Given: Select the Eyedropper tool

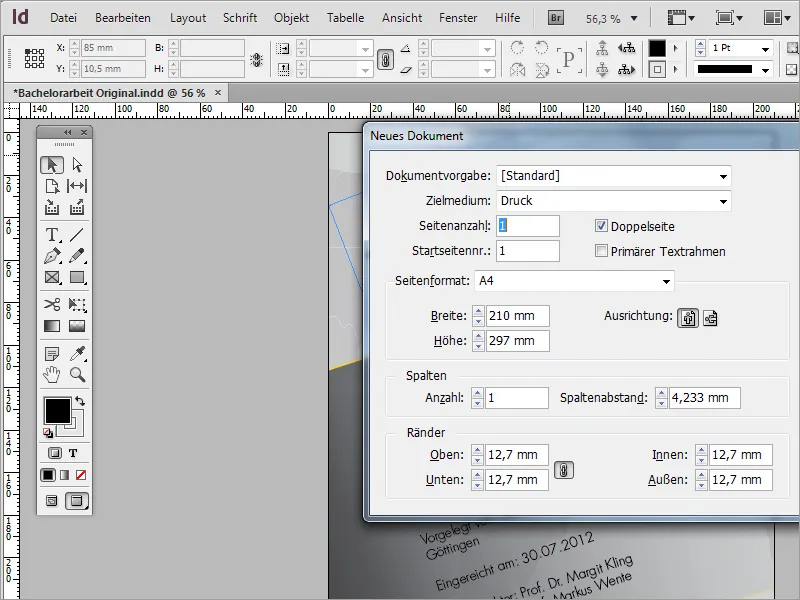Looking at the screenshot, I should [77, 353].
